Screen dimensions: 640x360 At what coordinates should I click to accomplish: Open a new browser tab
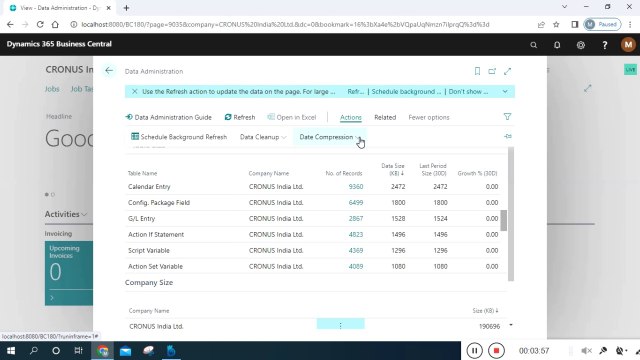coord(126,8)
